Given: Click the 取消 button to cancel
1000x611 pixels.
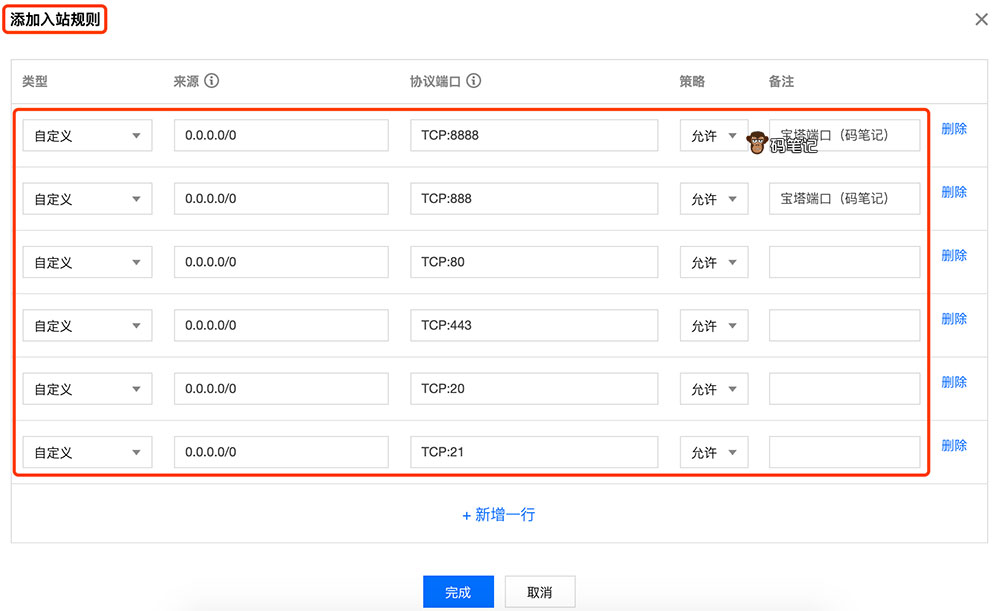Looking at the screenshot, I should pos(540,591).
